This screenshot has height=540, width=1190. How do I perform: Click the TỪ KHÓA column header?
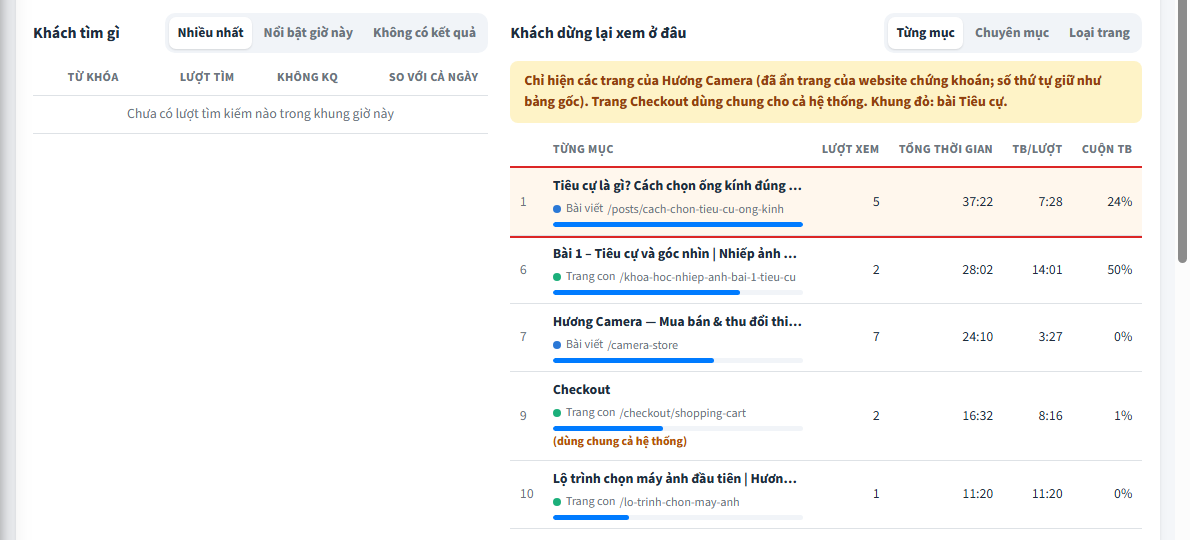point(93,77)
